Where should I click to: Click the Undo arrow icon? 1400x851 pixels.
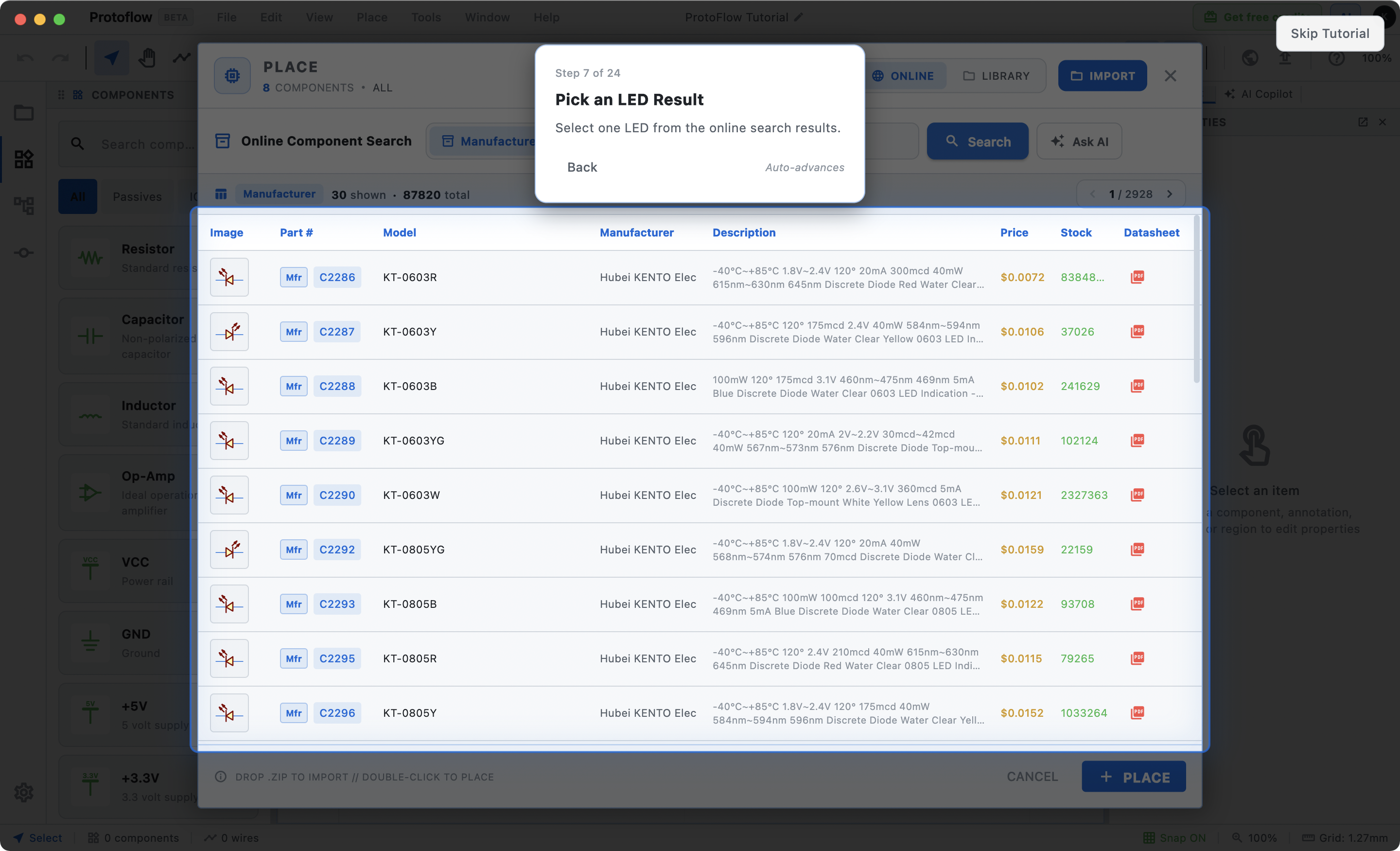click(x=25, y=58)
